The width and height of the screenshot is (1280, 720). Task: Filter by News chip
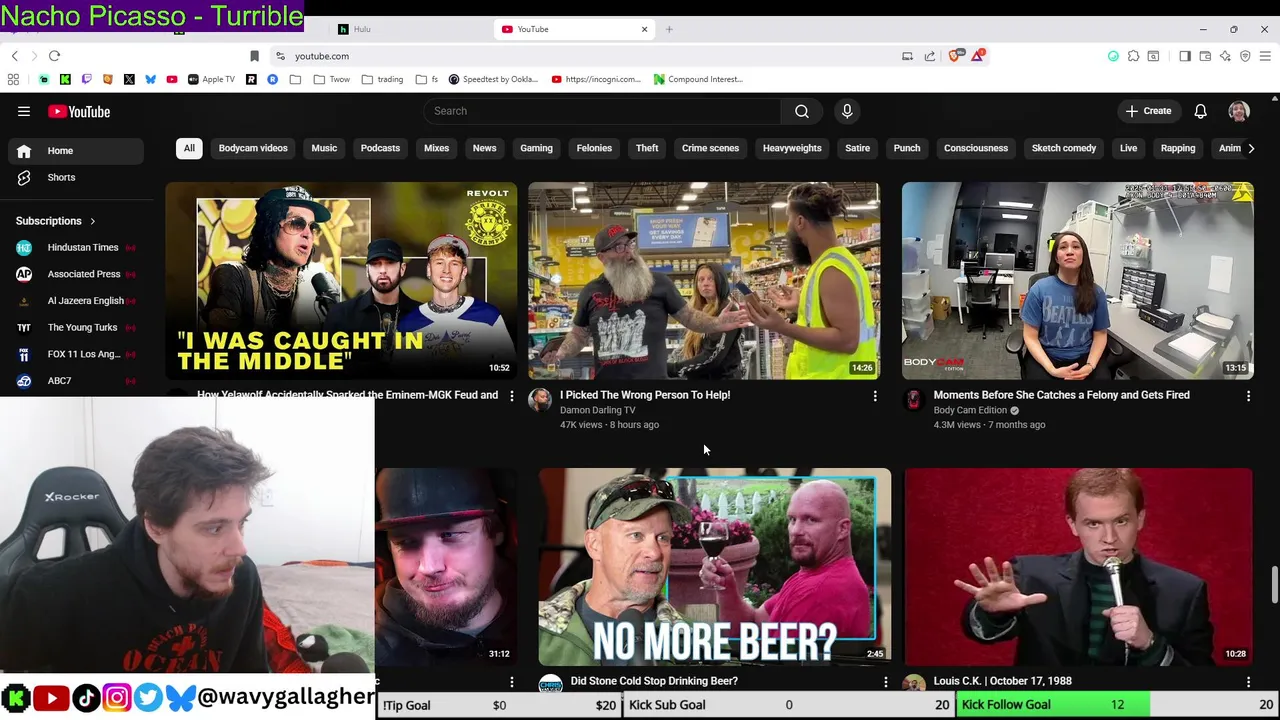(484, 148)
